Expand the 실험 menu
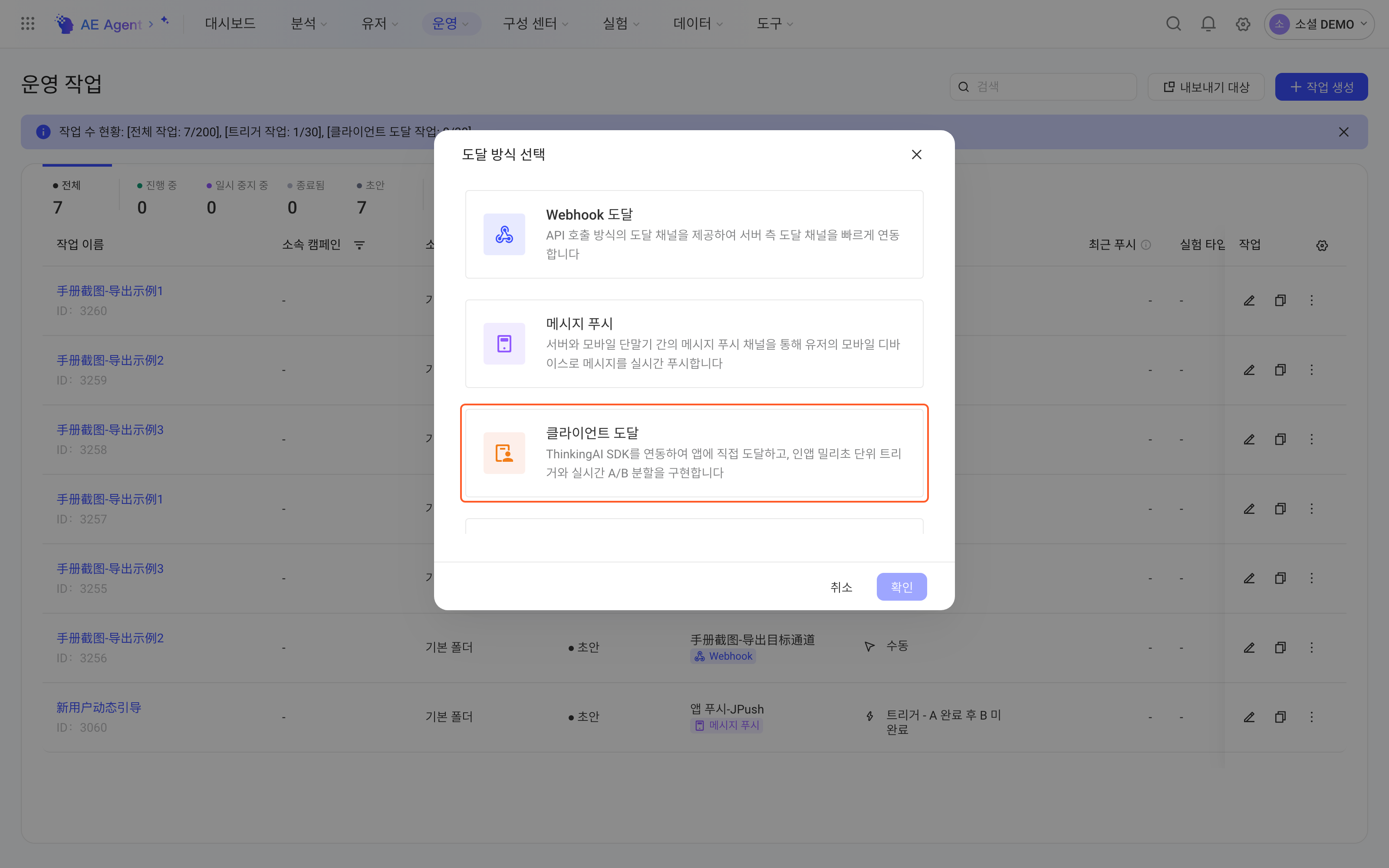 (620, 23)
